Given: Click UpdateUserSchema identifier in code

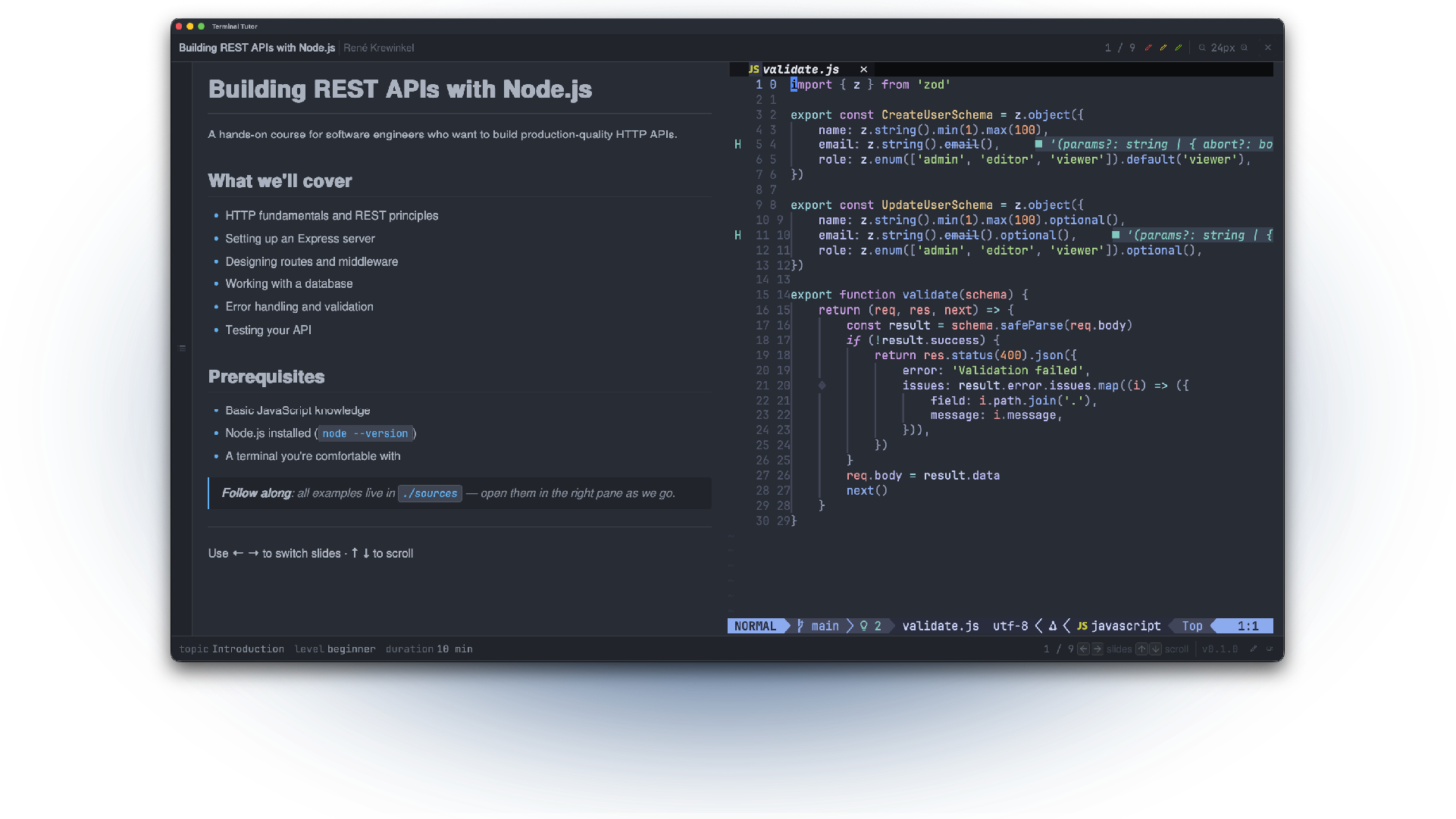Looking at the screenshot, I should tap(937, 205).
